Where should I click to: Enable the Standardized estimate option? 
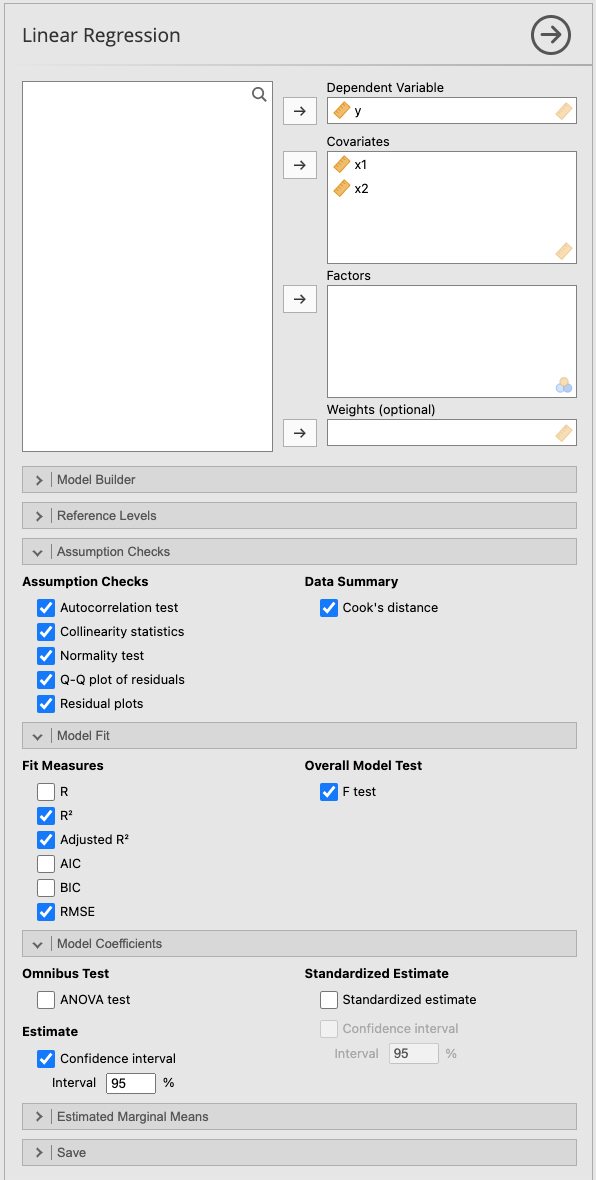(x=329, y=999)
